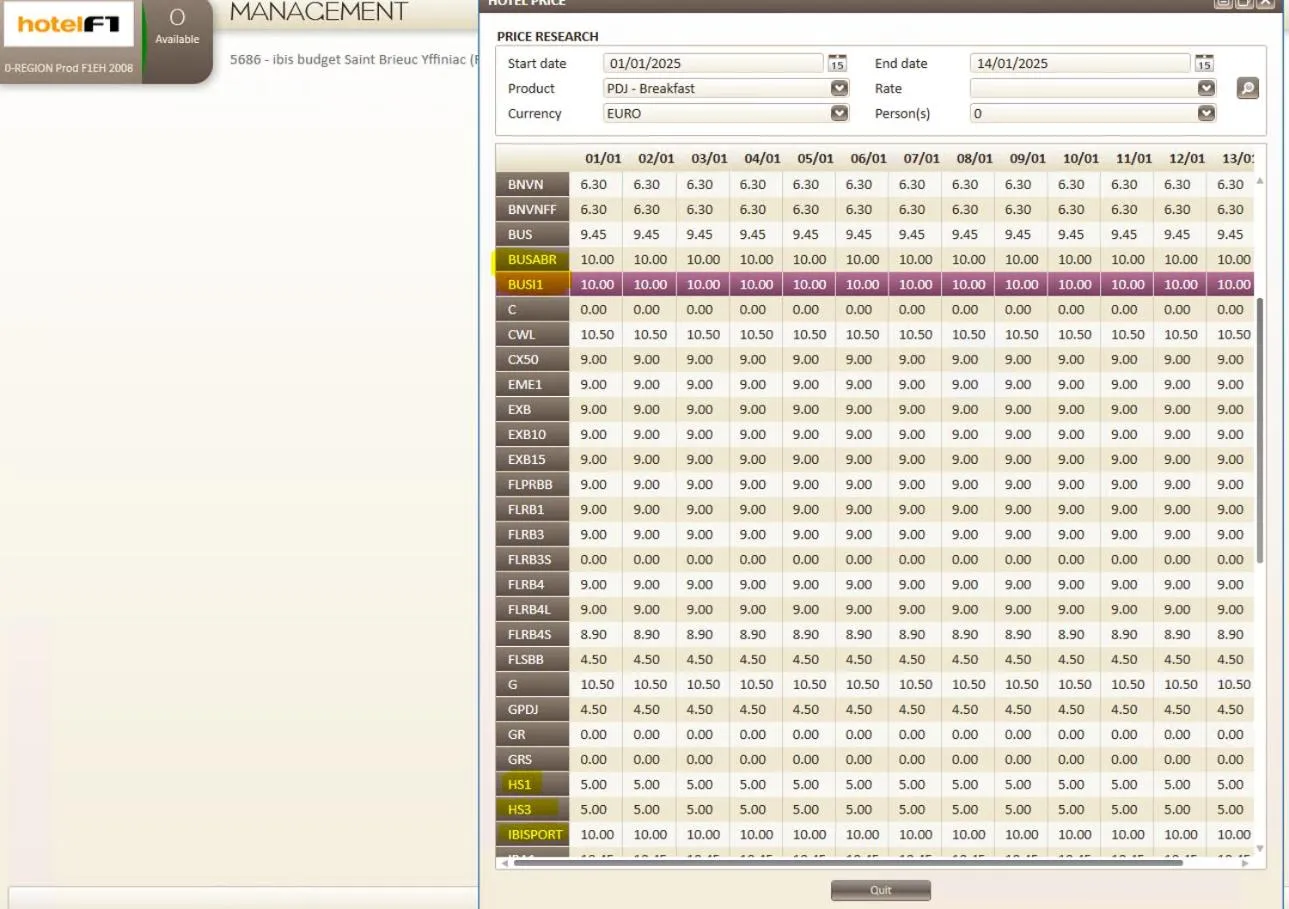Open the Start date calendar picker
The image size is (1289, 909).
(837, 63)
